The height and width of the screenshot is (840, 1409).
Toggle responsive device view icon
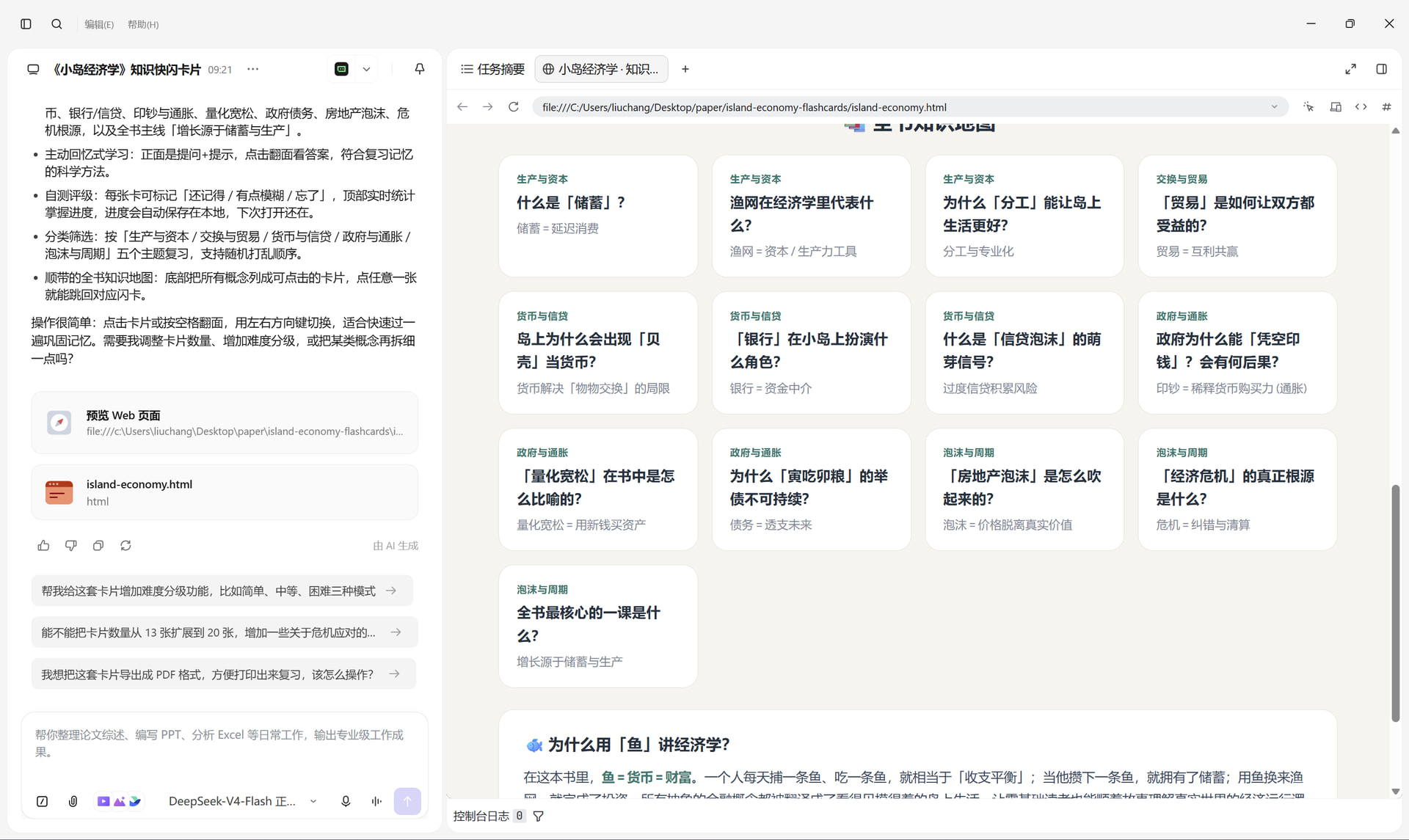pyautogui.click(x=1336, y=107)
